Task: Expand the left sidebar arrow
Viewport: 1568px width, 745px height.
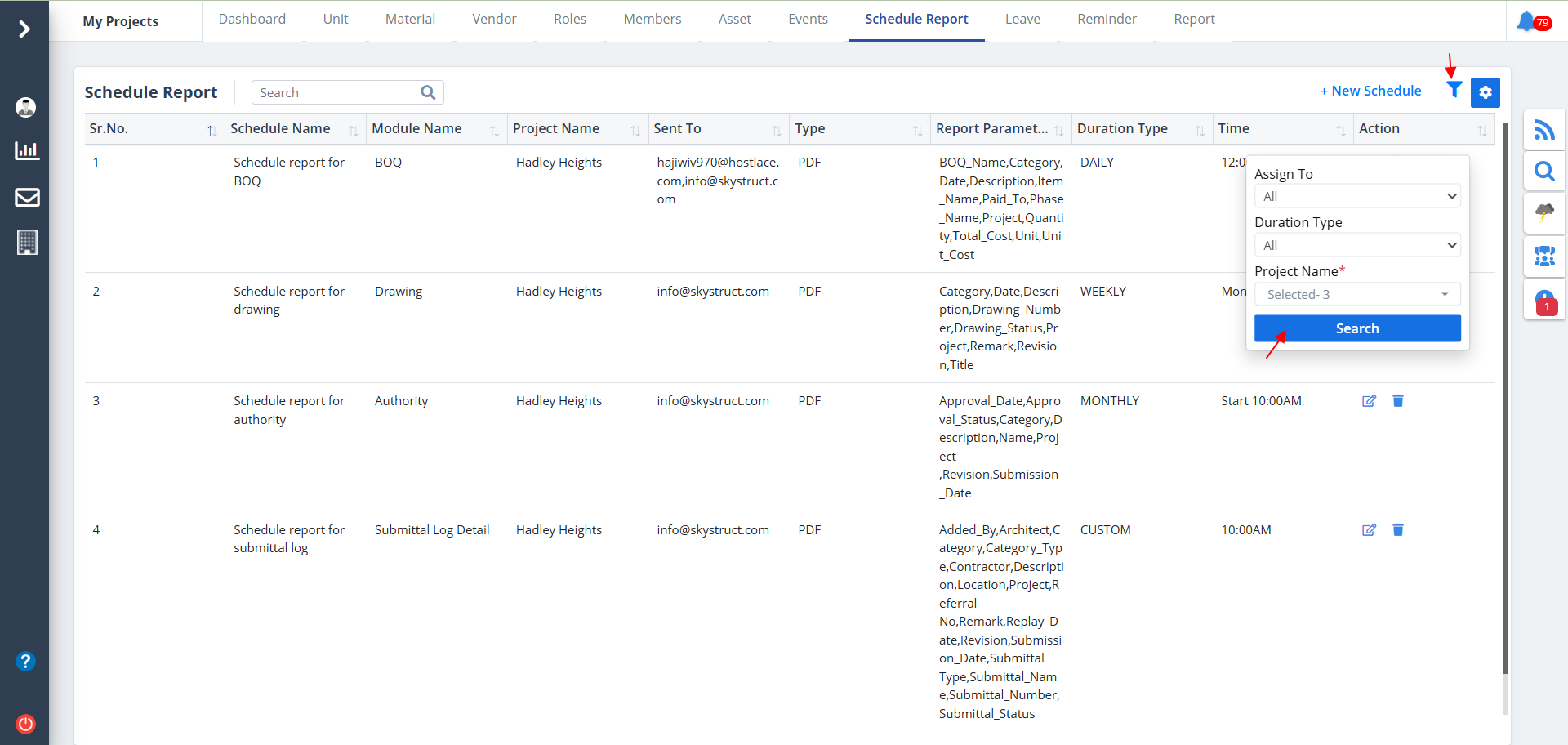Action: coord(24,29)
